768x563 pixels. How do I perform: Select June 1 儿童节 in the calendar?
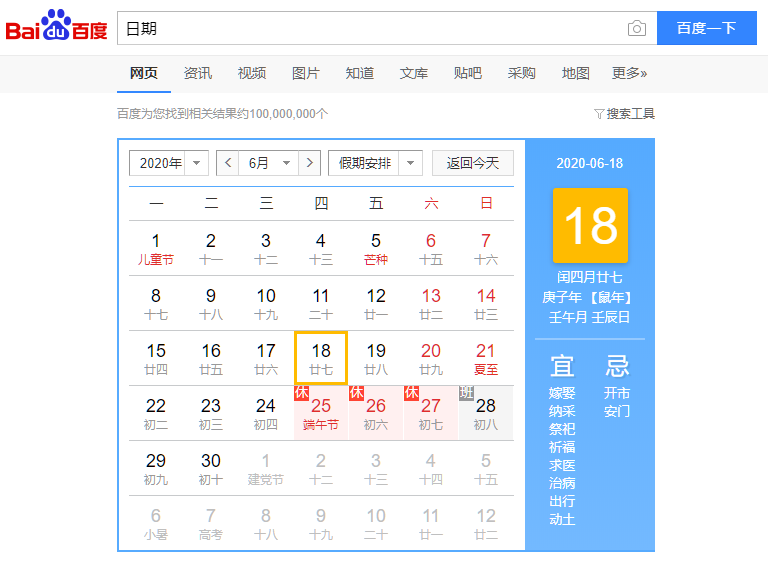point(156,248)
